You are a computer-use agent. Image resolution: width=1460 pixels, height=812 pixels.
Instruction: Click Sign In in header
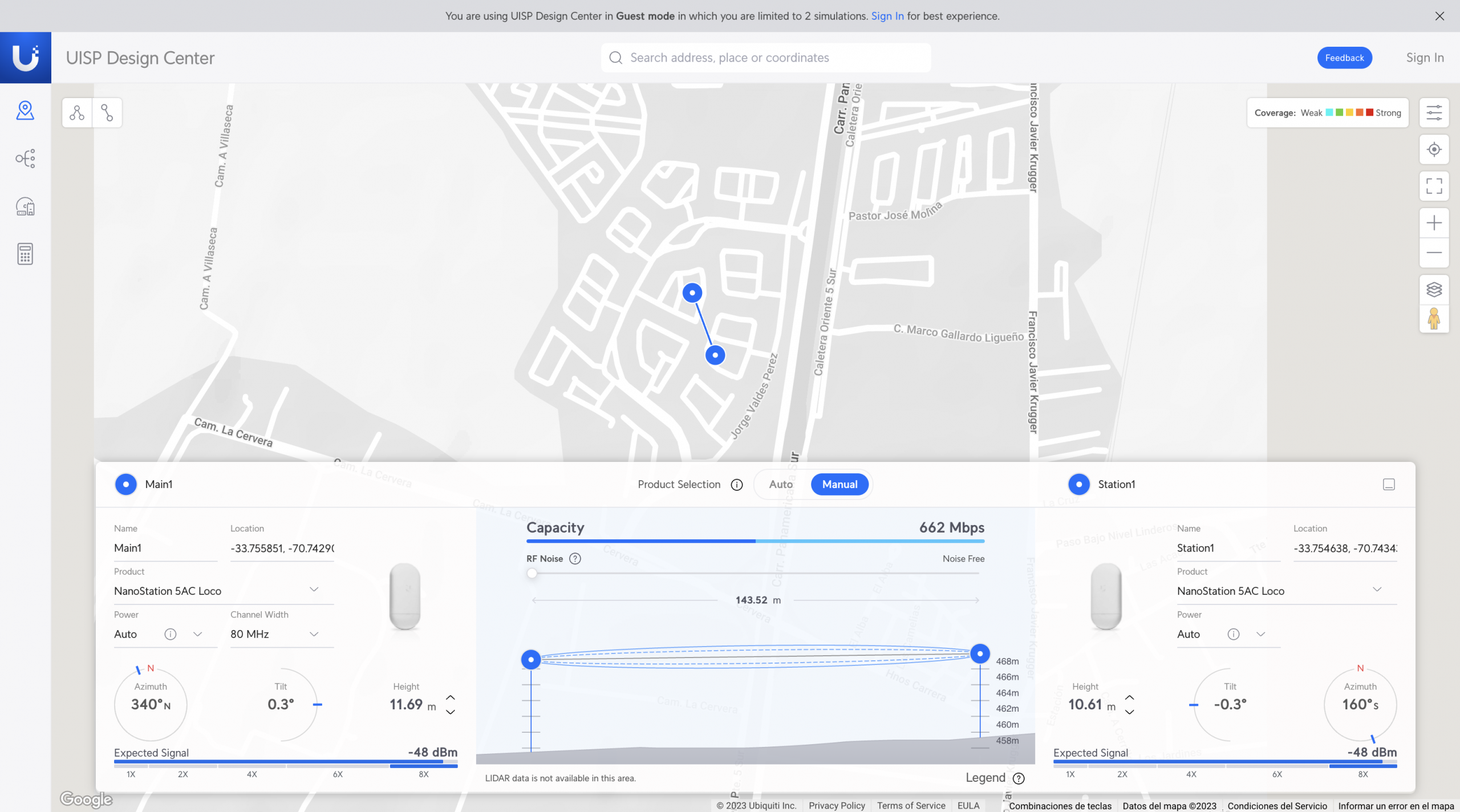pos(1425,58)
